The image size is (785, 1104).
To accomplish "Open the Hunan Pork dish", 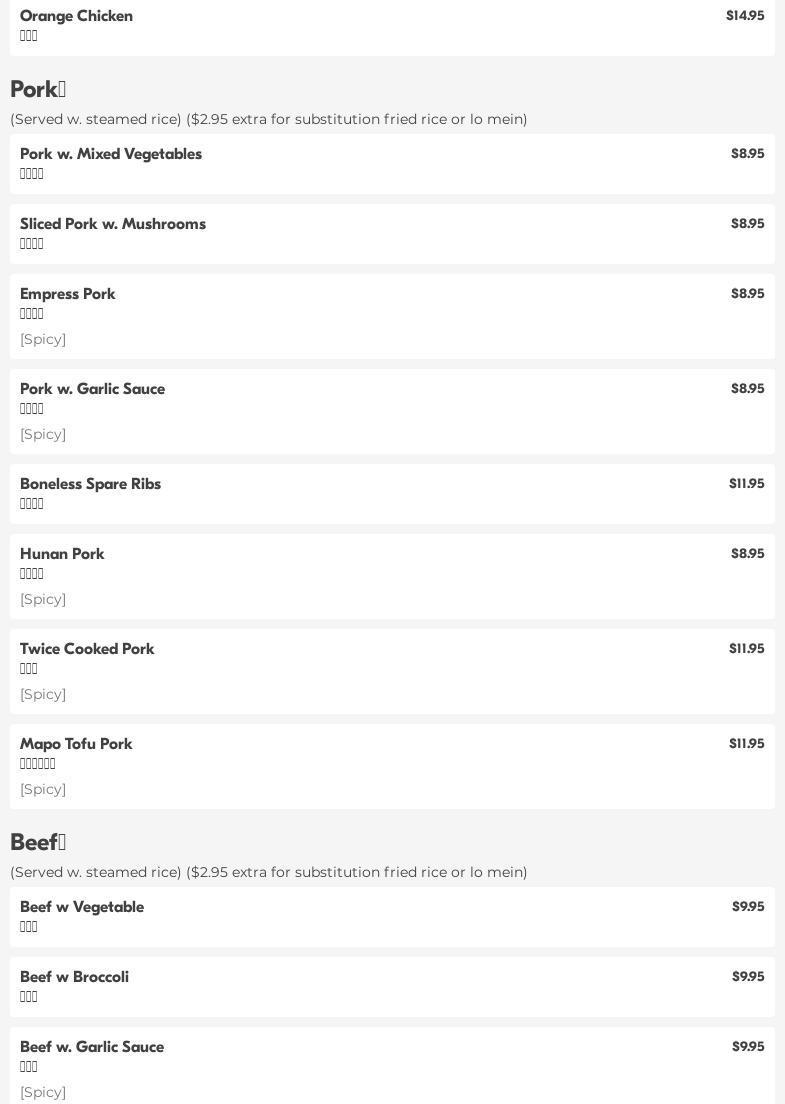I will pos(62,554).
